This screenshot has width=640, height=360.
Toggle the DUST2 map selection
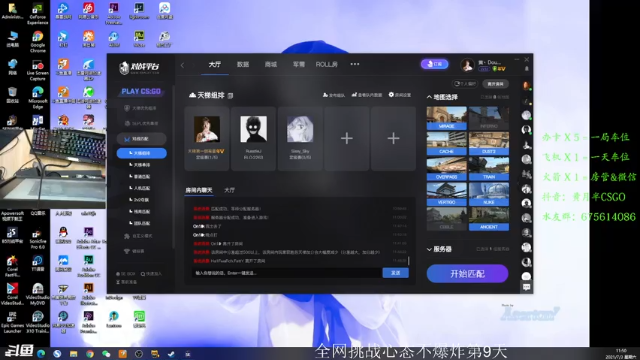click(x=489, y=144)
